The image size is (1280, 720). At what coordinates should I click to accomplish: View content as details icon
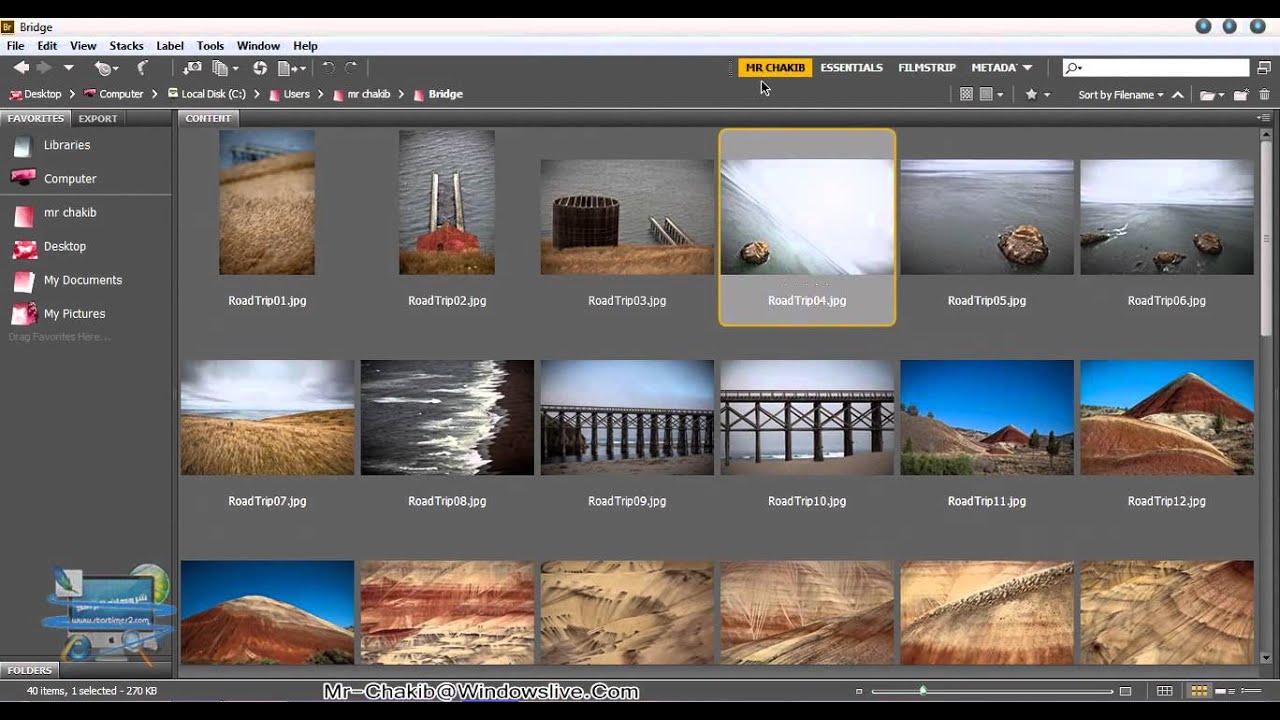point(1224,691)
